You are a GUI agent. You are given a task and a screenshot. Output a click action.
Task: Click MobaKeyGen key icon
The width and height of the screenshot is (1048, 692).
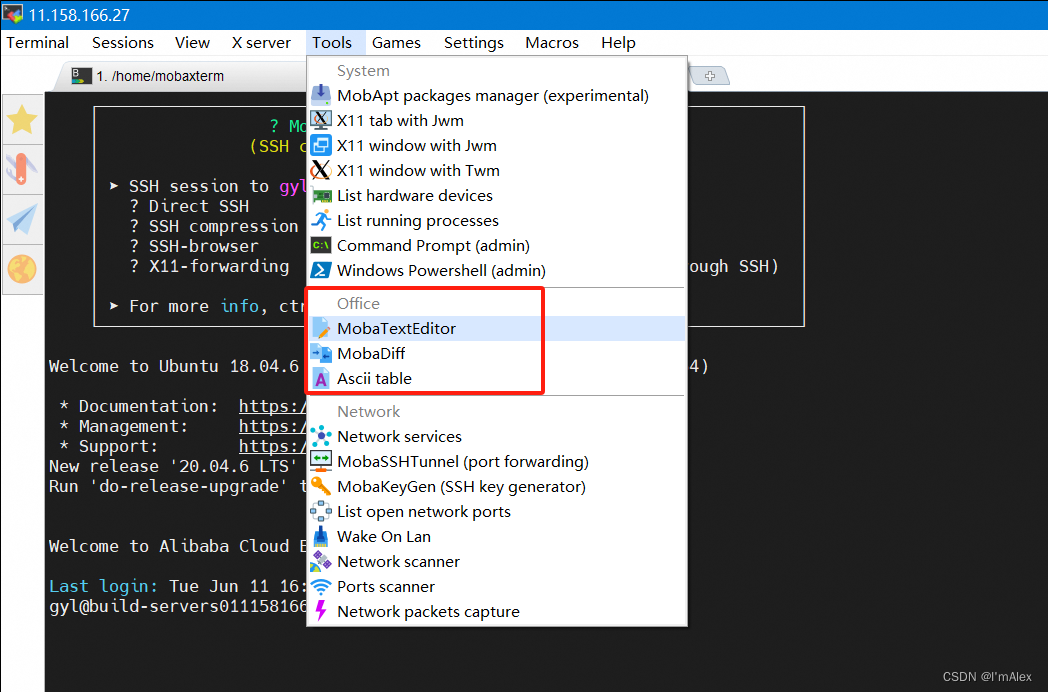click(321, 486)
